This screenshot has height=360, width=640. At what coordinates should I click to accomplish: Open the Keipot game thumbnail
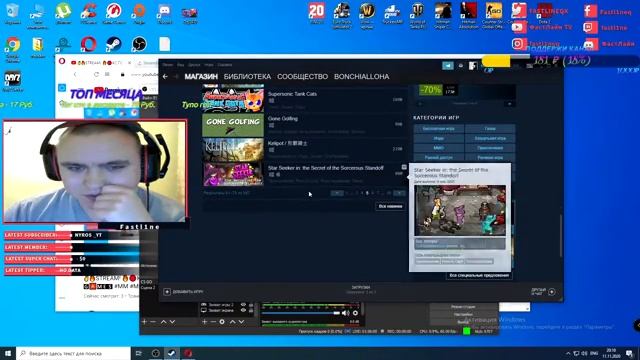pos(233,150)
